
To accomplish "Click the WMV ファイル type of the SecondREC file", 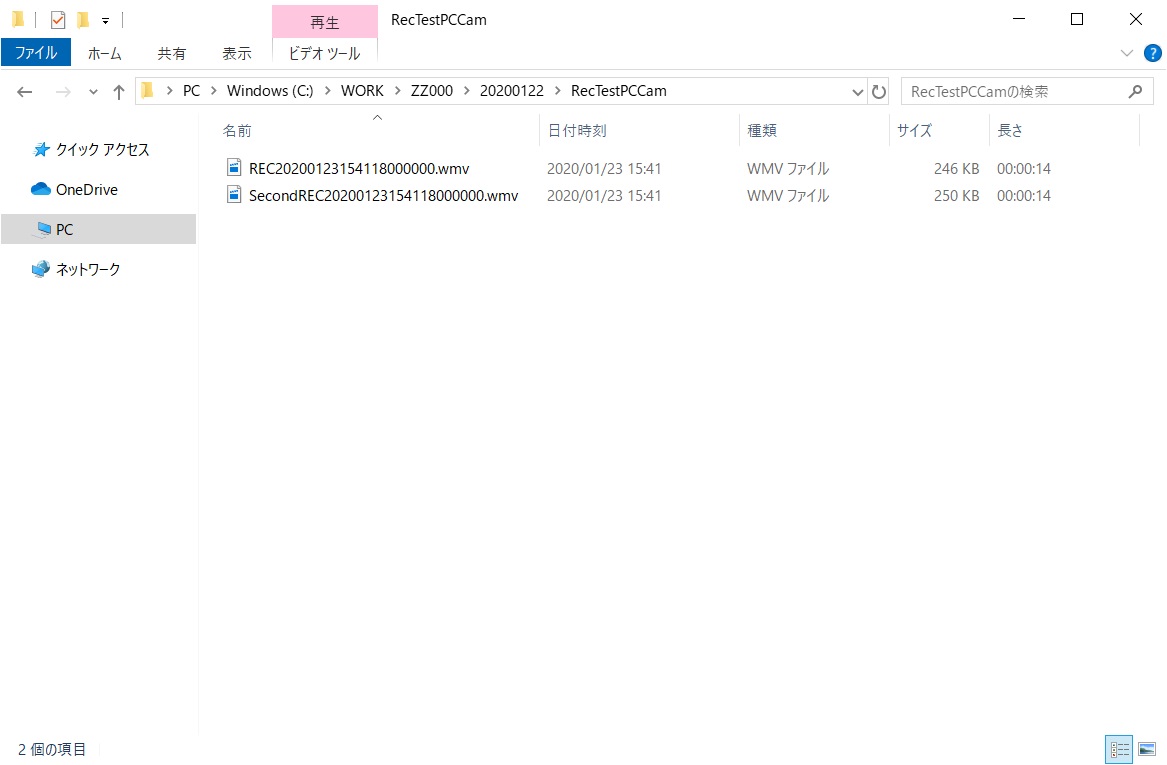I will (x=787, y=196).
